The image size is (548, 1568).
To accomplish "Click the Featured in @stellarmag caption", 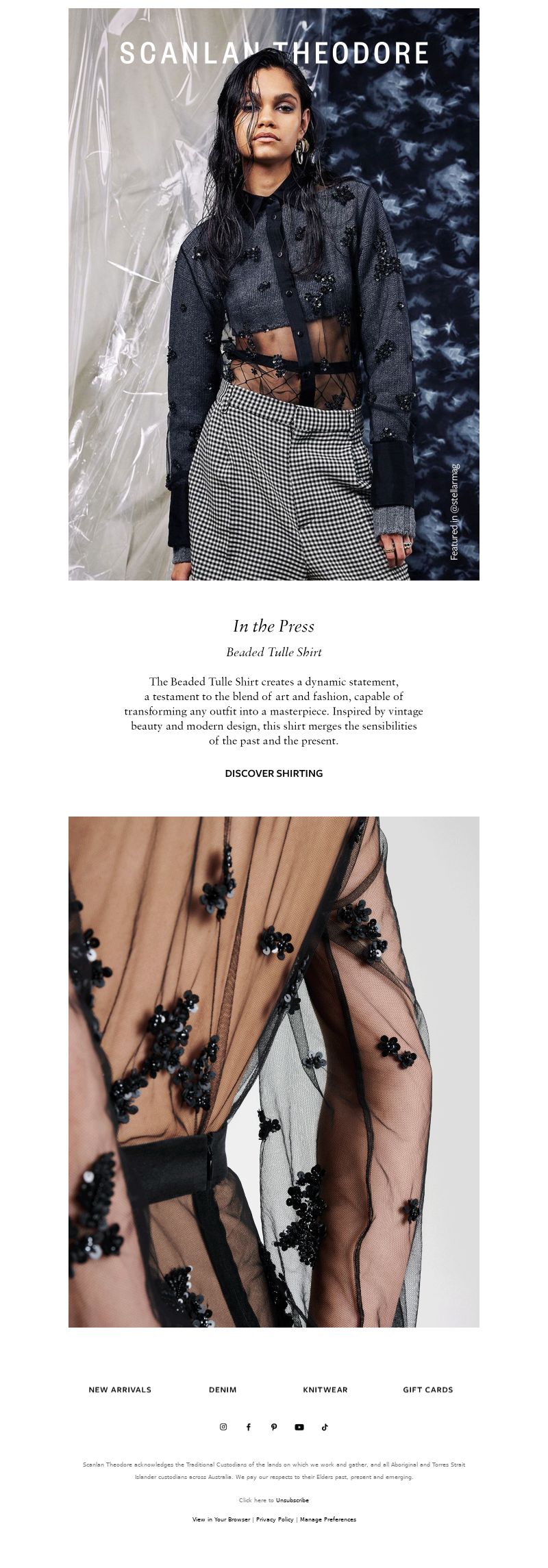I will (x=455, y=512).
